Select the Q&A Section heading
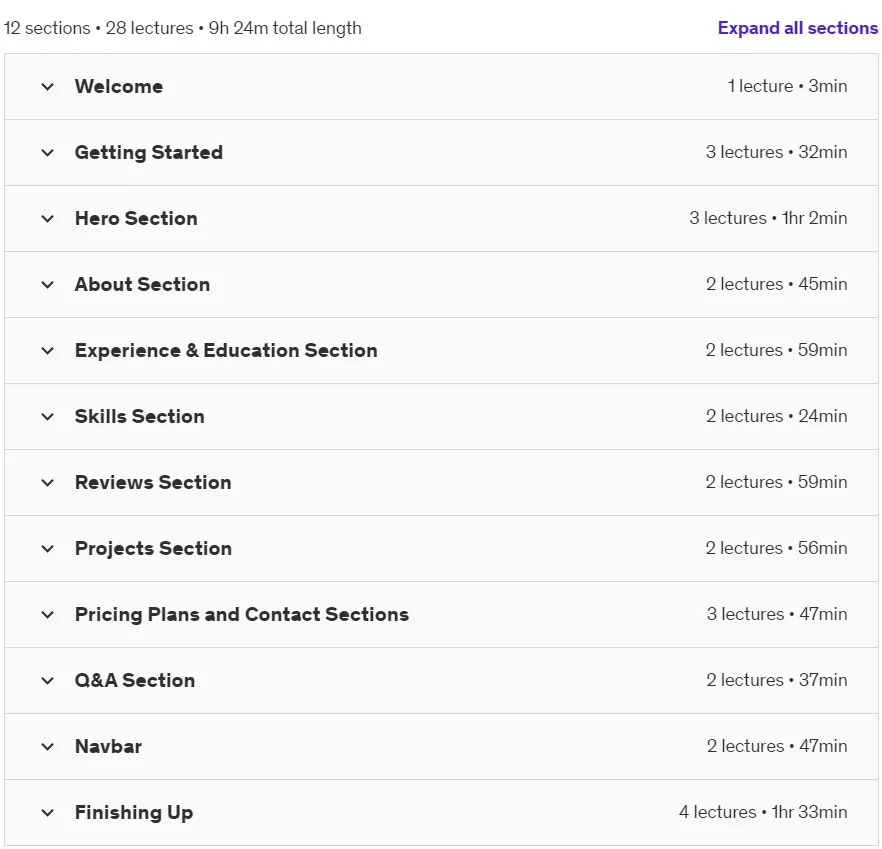Viewport: 882px width, 849px height. coord(135,680)
